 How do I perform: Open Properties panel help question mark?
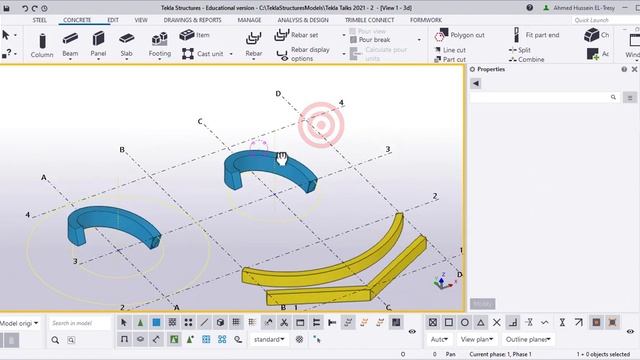(x=624, y=69)
